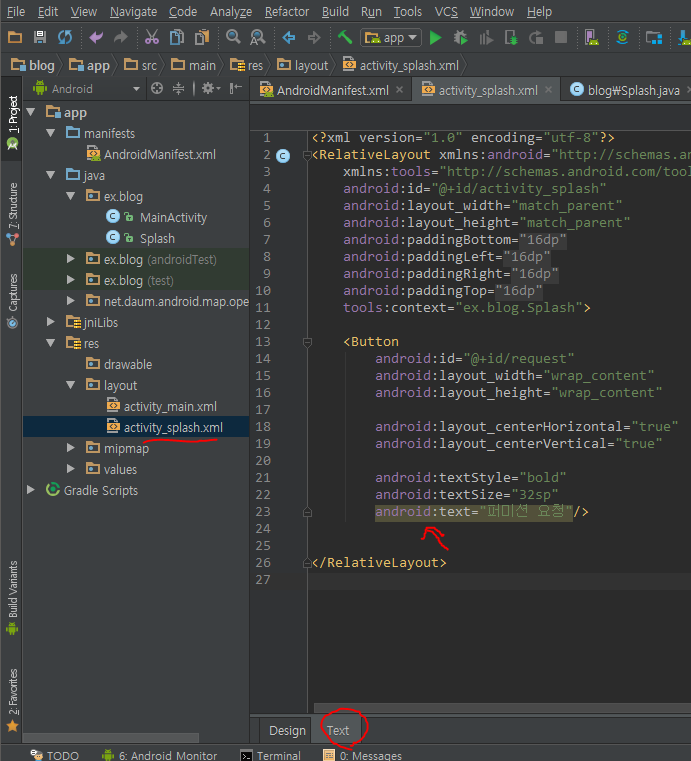Viewport: 691px width, 761px height.
Task: Switch to AndroidManifest.xml editor tab
Action: tap(331, 90)
